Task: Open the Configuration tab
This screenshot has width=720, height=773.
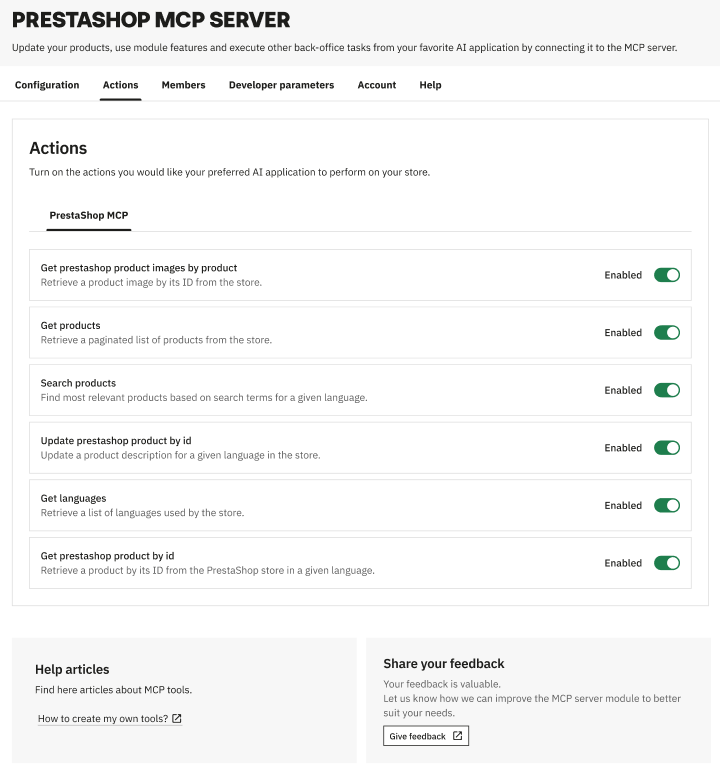Action: (x=47, y=85)
